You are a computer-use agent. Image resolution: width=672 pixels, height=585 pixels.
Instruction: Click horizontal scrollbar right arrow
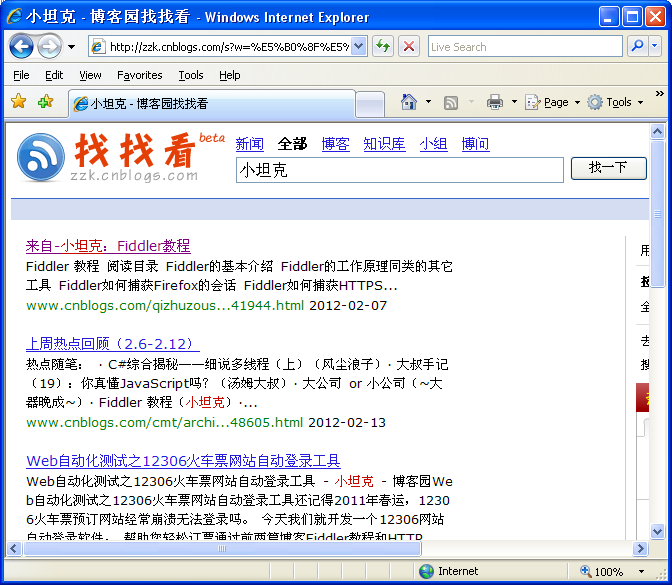640,549
